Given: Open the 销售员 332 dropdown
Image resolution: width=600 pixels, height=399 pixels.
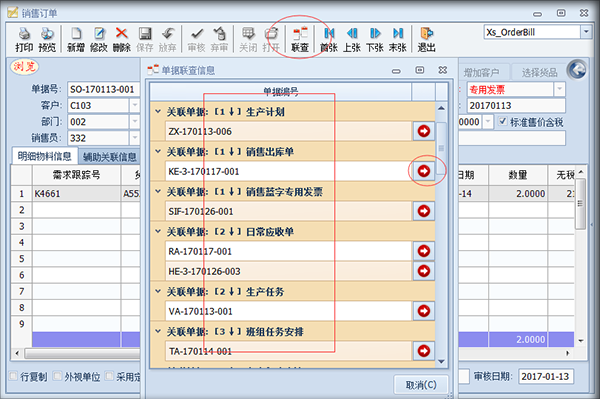Looking at the screenshot, I should coord(135,138).
